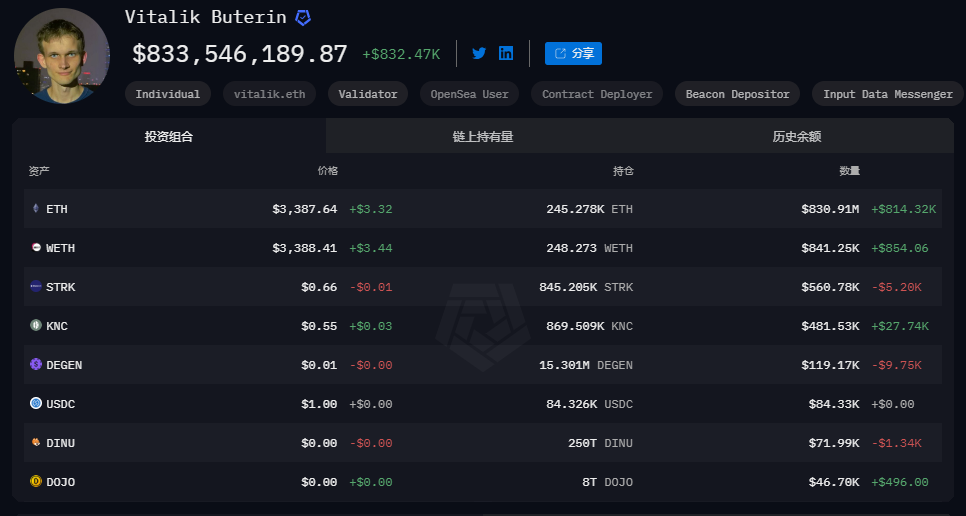Click the DINU token icon
Screen dimensions: 966x516
[x=36, y=442]
